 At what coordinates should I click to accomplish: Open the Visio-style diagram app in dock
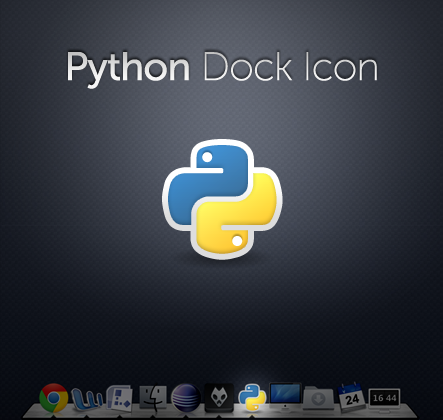click(x=119, y=398)
